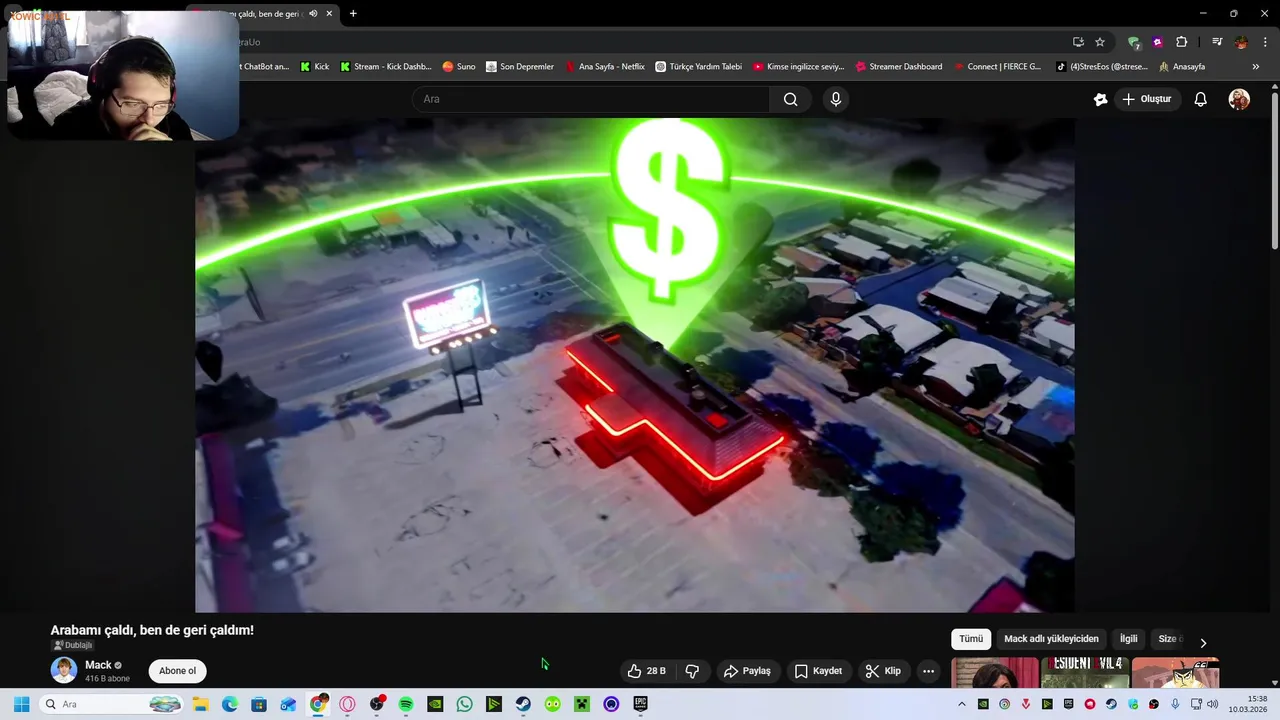Open the YouTube account avatar menu
The image size is (1280, 720).
pos(1239,99)
